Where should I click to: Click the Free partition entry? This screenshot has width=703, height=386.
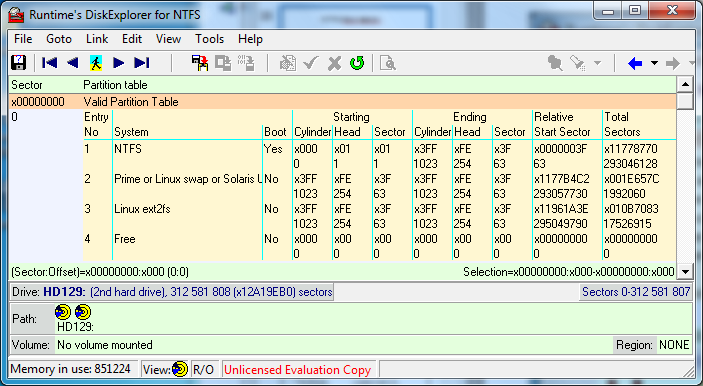click(125, 239)
